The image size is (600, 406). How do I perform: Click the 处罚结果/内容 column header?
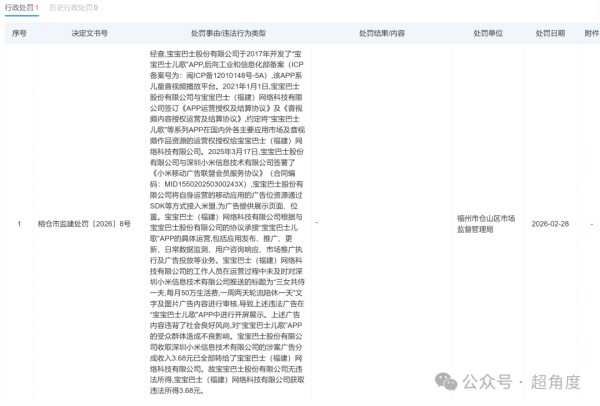click(382, 33)
